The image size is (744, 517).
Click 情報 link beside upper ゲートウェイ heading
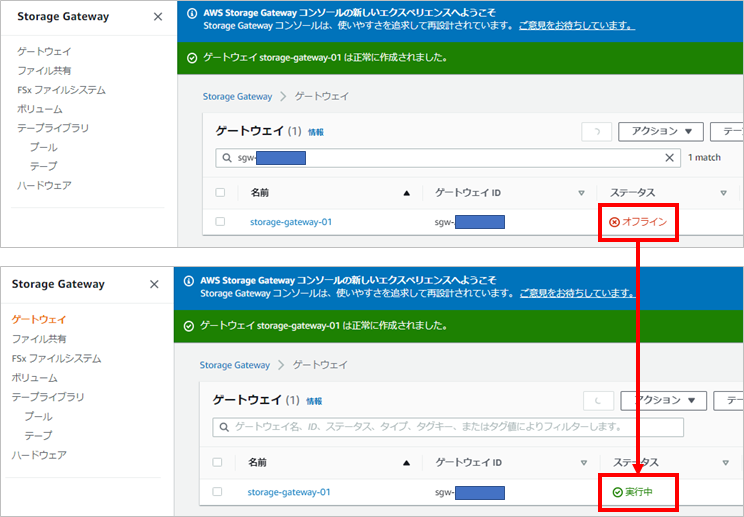point(316,132)
